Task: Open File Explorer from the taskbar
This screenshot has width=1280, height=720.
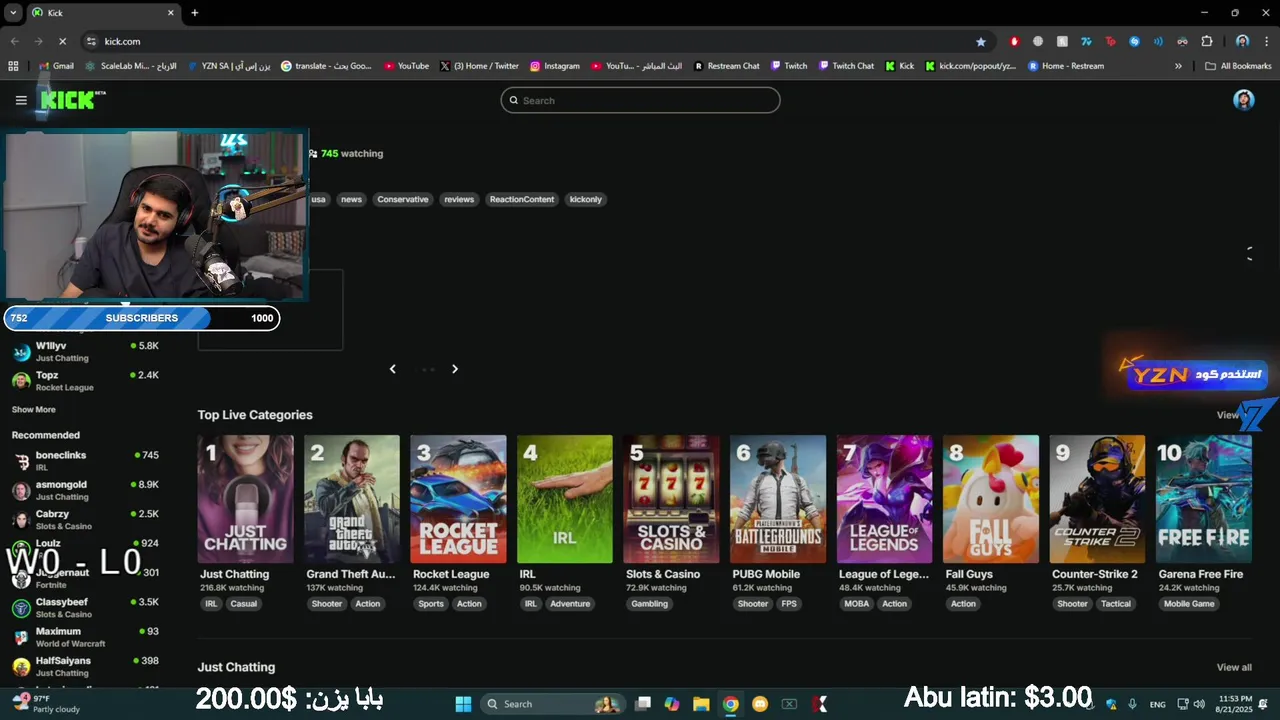Action: (701, 704)
